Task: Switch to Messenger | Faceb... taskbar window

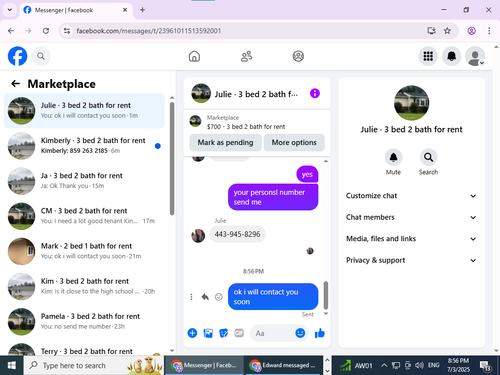Action: tap(205, 365)
